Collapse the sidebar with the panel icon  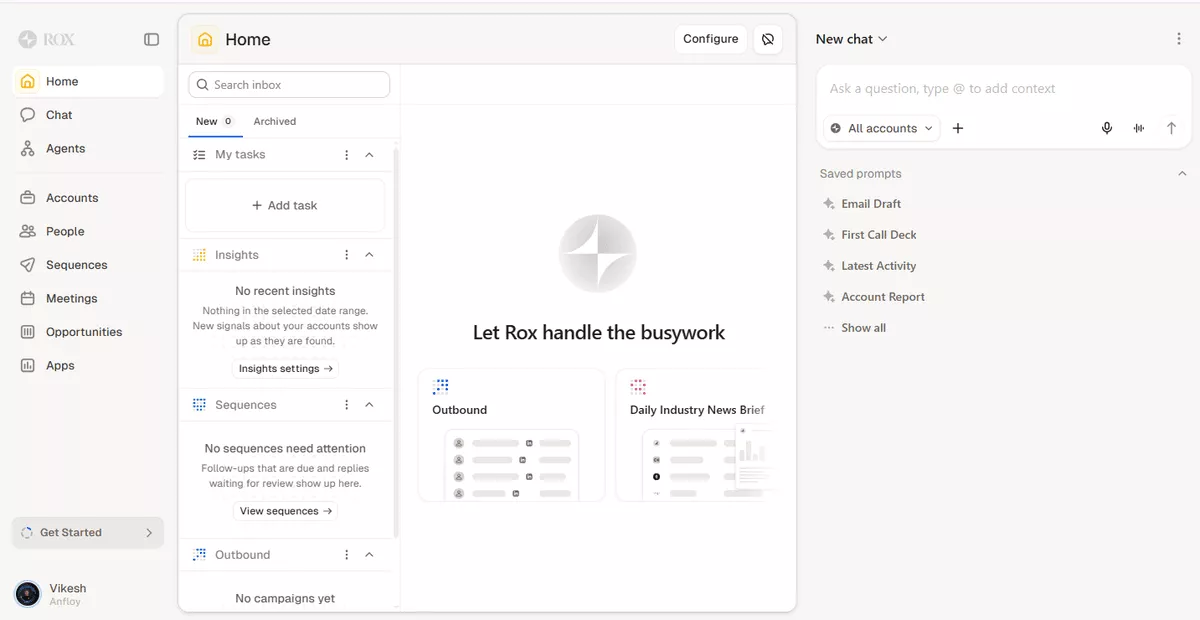coord(151,39)
